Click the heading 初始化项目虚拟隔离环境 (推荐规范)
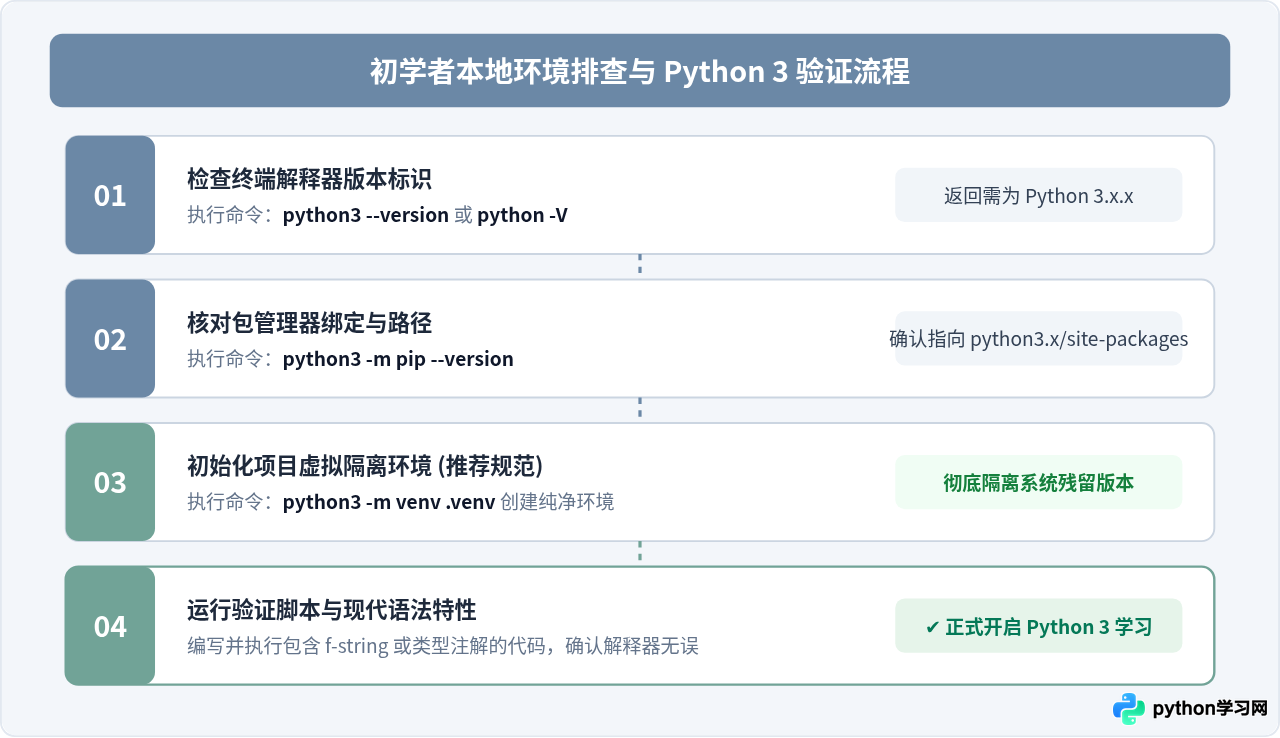Screen dimensions: 1280x738 coord(365,467)
